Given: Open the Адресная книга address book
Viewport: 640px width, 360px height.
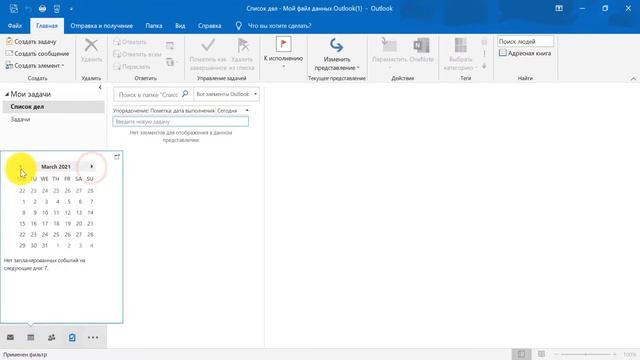Looking at the screenshot, I should (525, 53).
